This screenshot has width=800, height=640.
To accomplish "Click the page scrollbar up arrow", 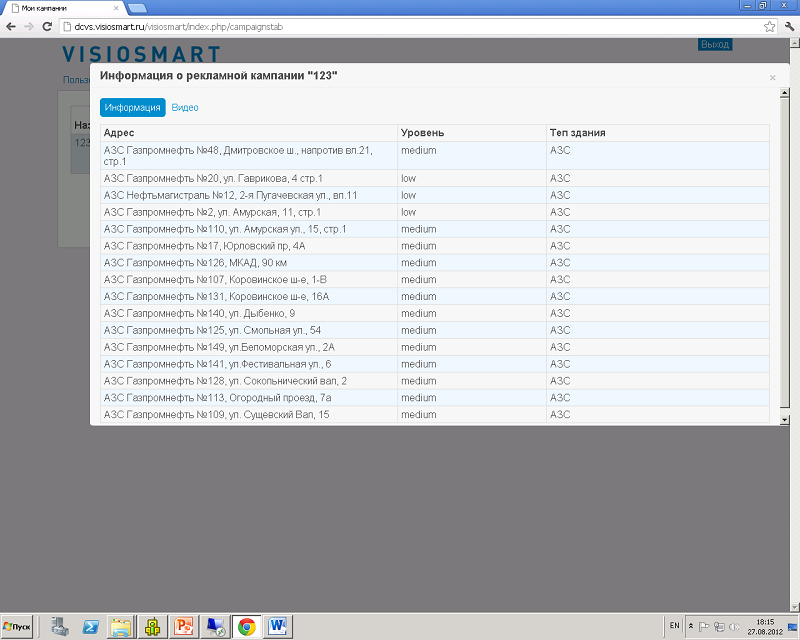I will tap(794, 44).
